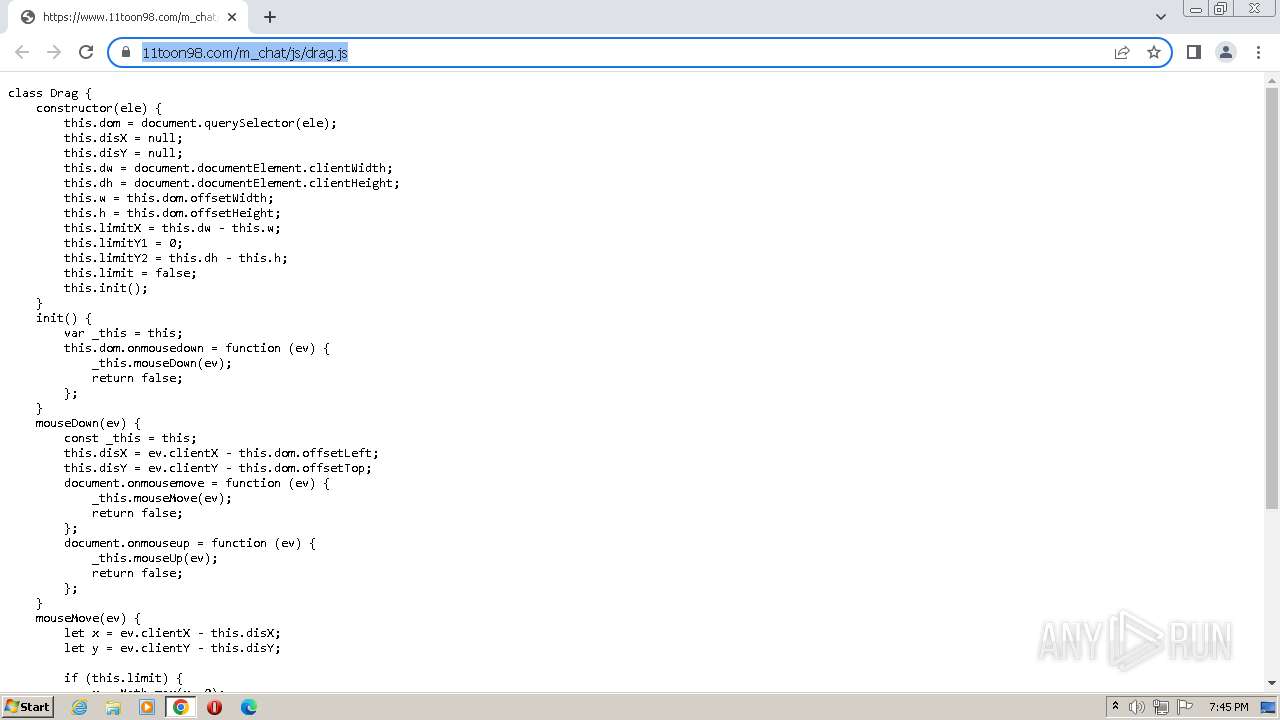Click the 'init() {' method line
This screenshot has height=720, width=1280.
(x=64, y=318)
